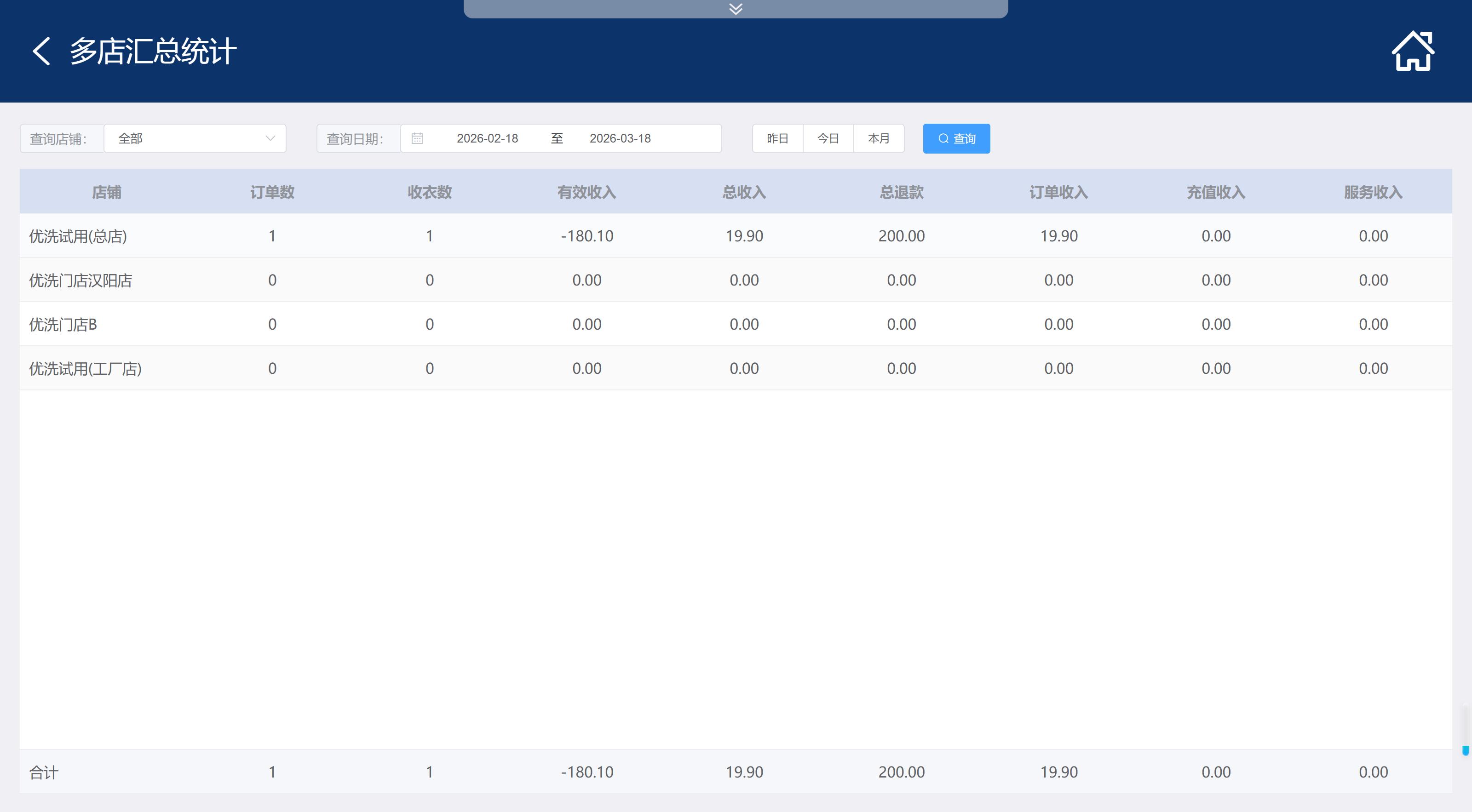This screenshot has width=1472, height=812.
Task: Click the calendar icon in date field
Action: click(417, 138)
